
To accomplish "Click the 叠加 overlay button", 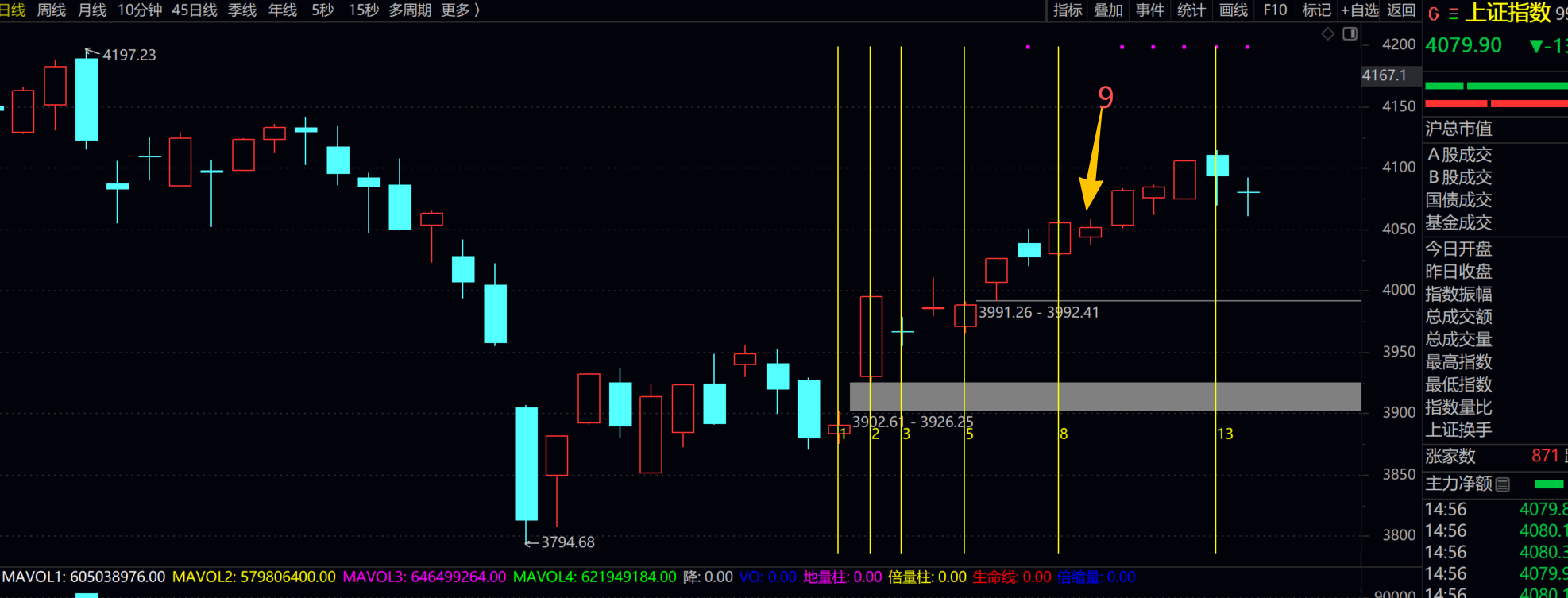I will [x=1108, y=10].
